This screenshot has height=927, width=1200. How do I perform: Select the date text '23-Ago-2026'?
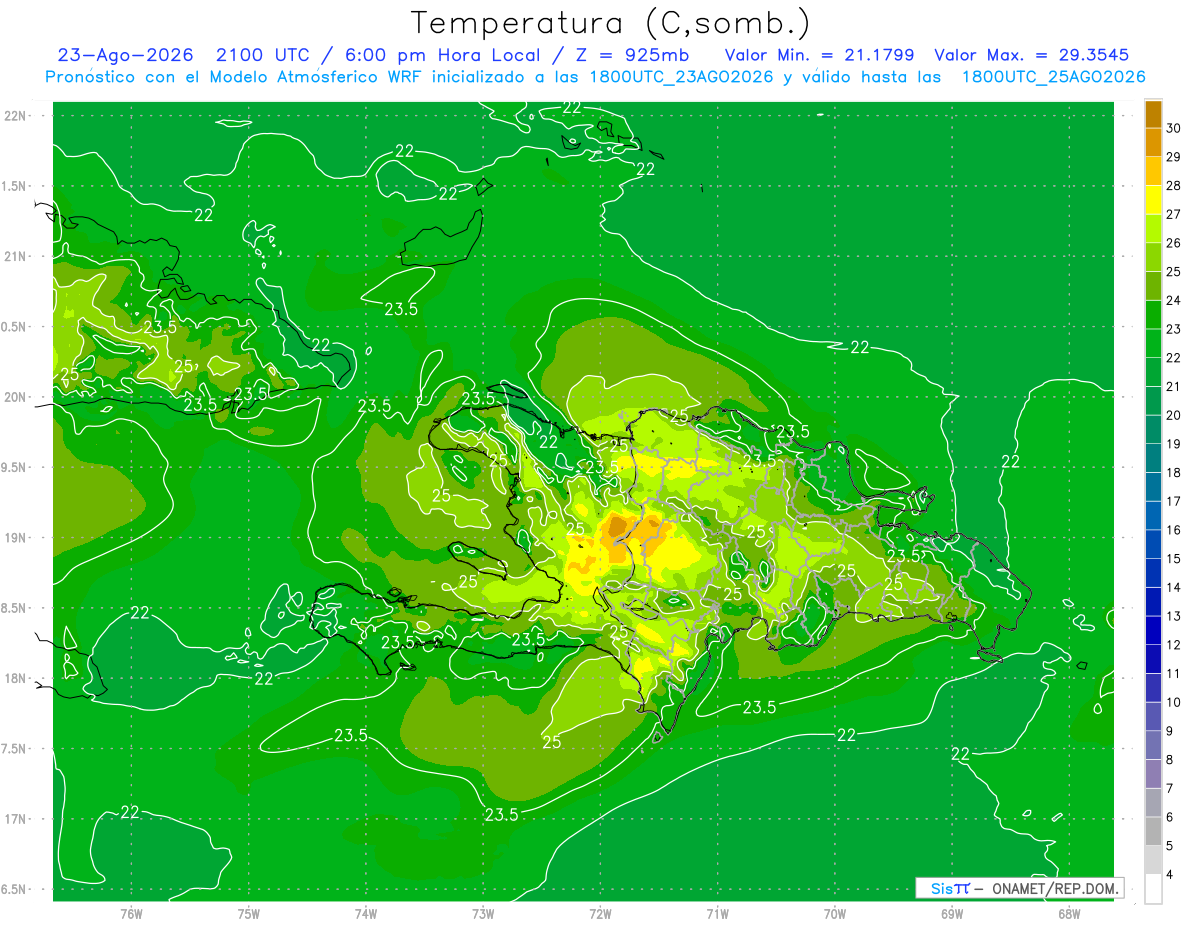pos(125,55)
